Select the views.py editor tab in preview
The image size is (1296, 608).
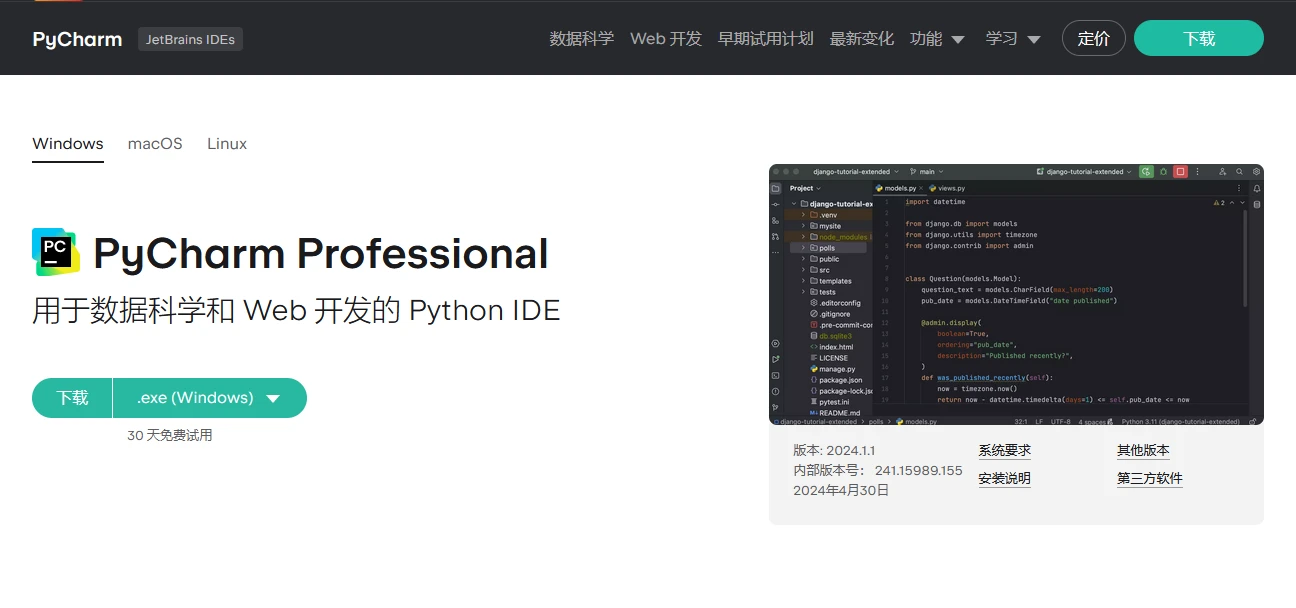click(947, 188)
